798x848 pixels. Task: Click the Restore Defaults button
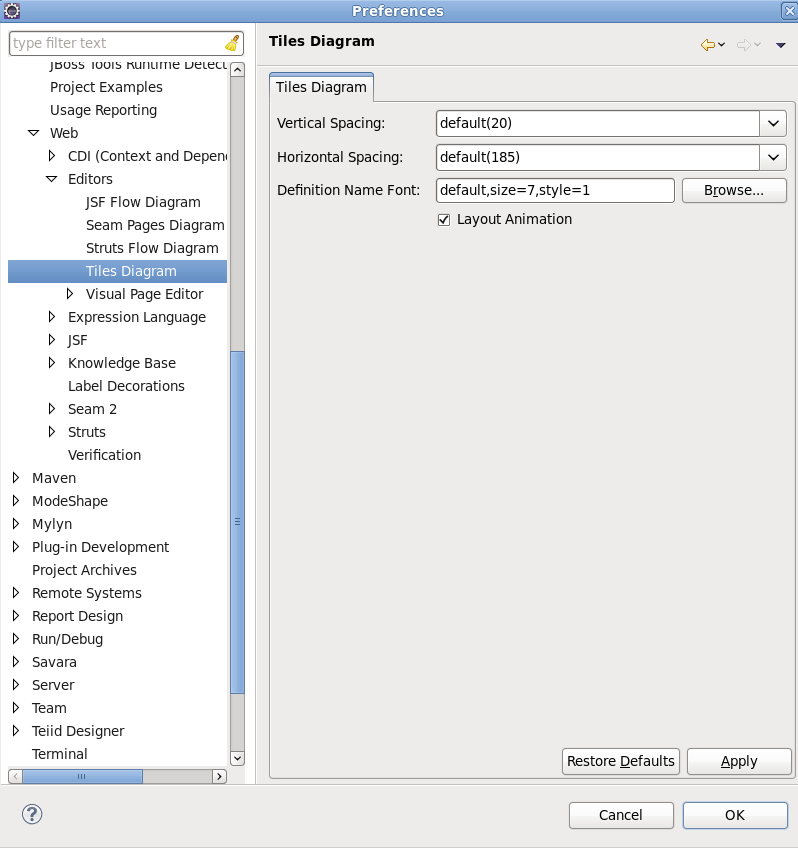620,761
